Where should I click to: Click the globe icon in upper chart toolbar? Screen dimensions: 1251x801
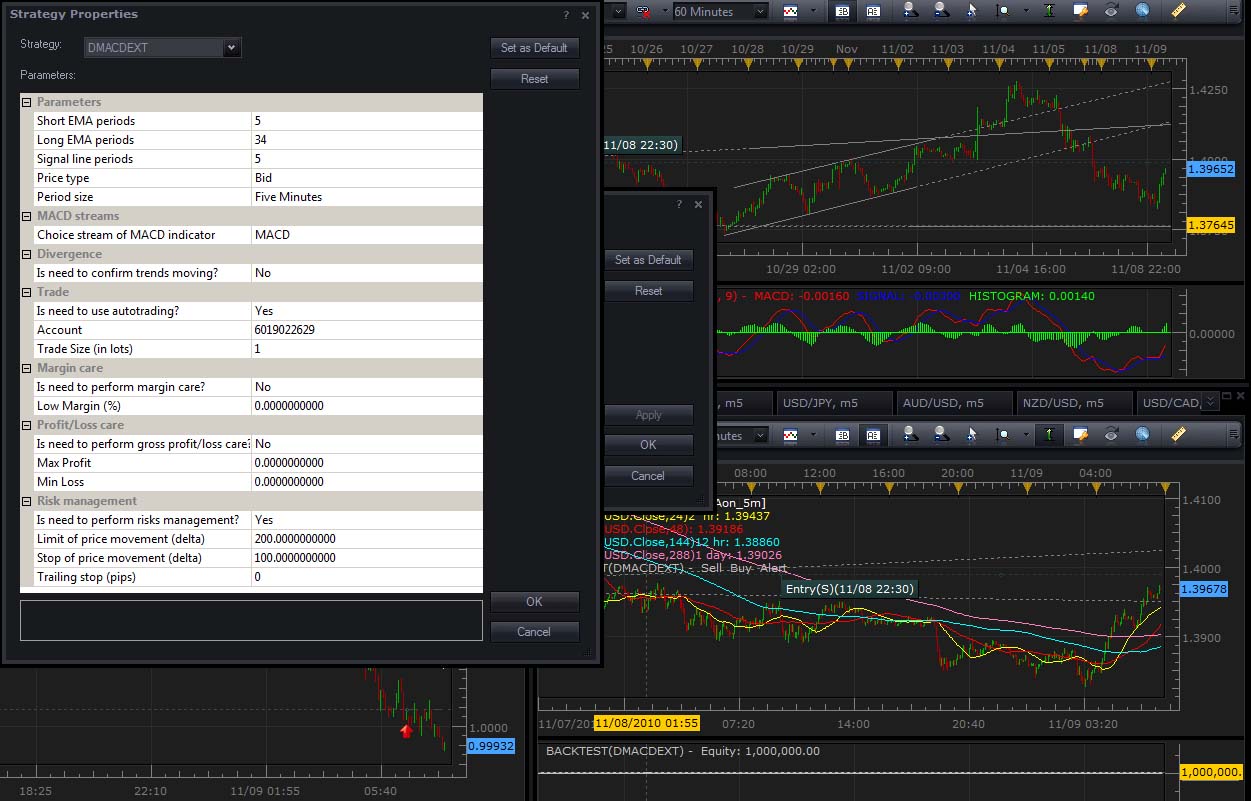pyautogui.click(x=1142, y=12)
